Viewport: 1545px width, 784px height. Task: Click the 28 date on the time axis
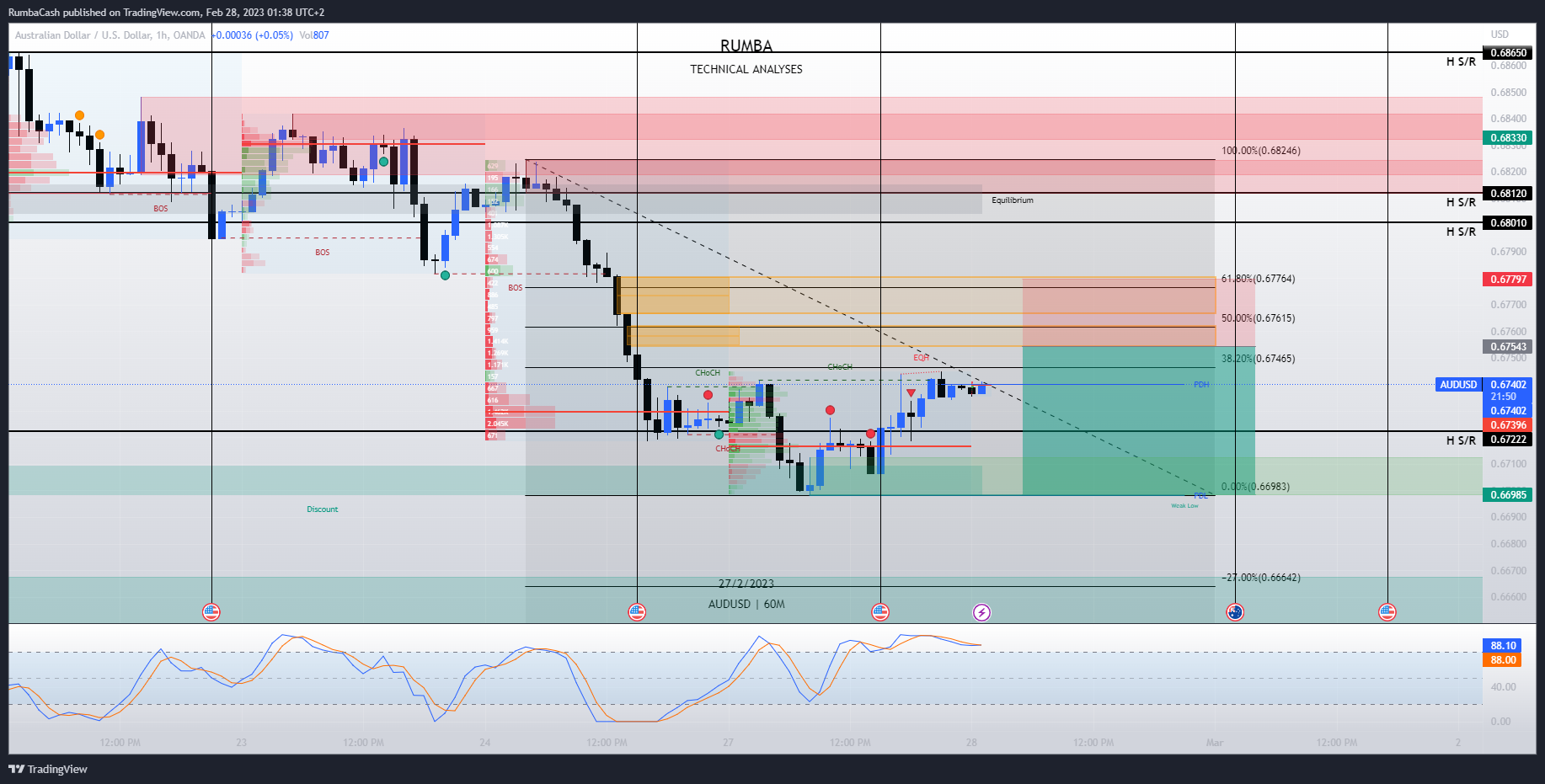(971, 743)
